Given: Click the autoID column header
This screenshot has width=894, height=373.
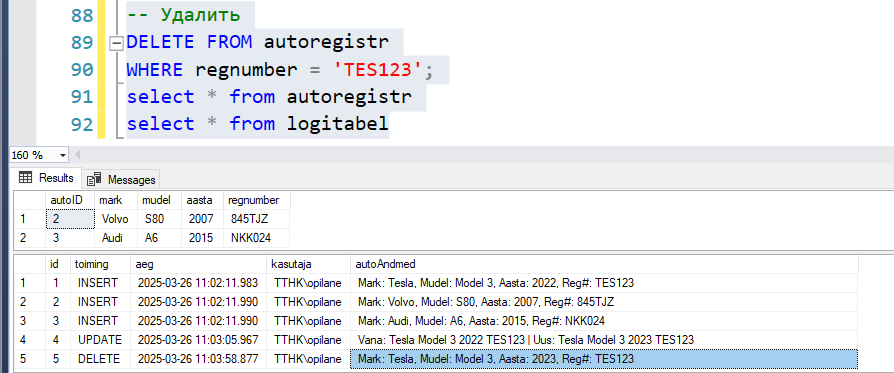Looking at the screenshot, I should pyautogui.click(x=70, y=200).
